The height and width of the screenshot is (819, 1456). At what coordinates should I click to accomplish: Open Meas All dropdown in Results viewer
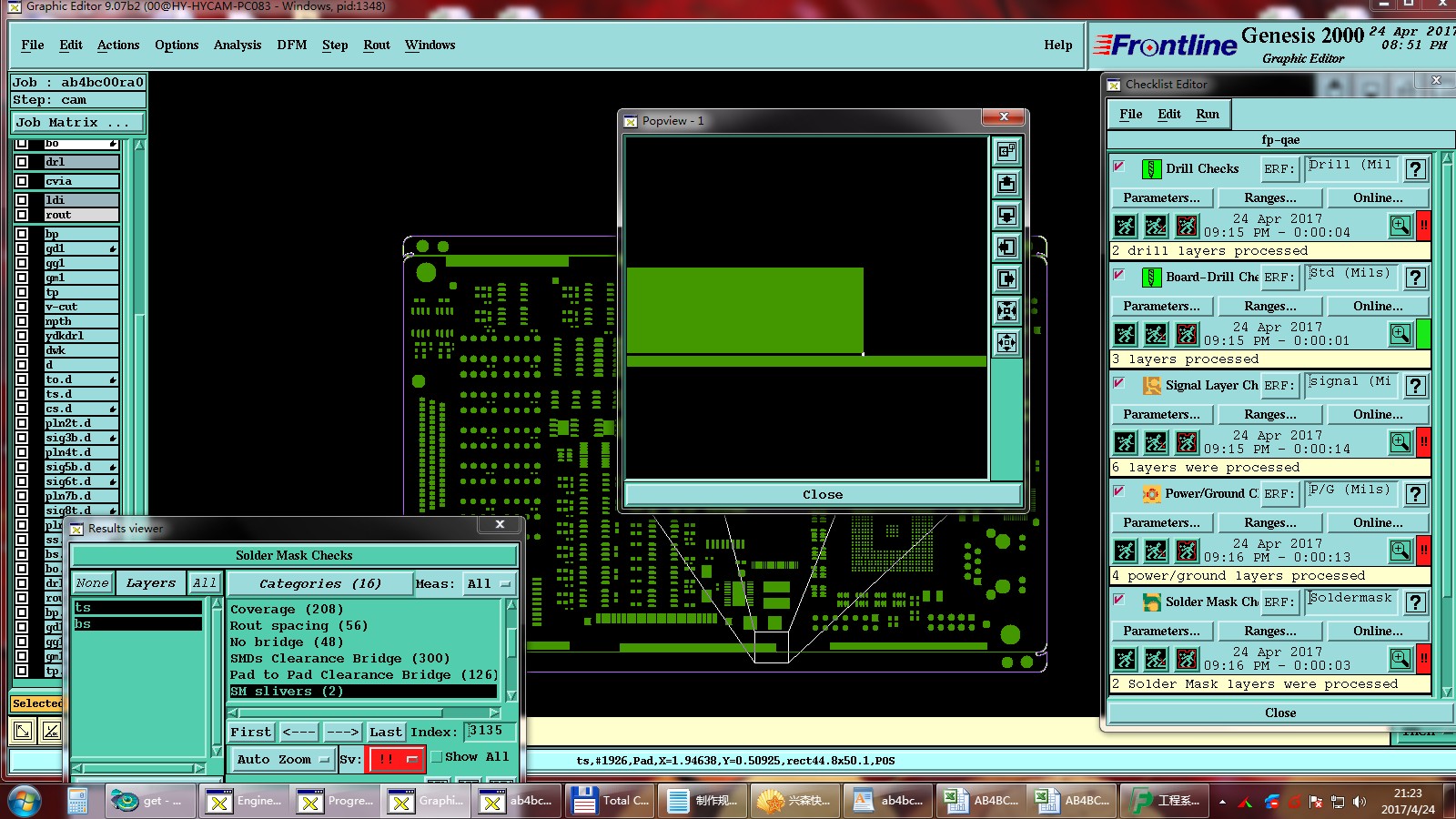point(489,583)
